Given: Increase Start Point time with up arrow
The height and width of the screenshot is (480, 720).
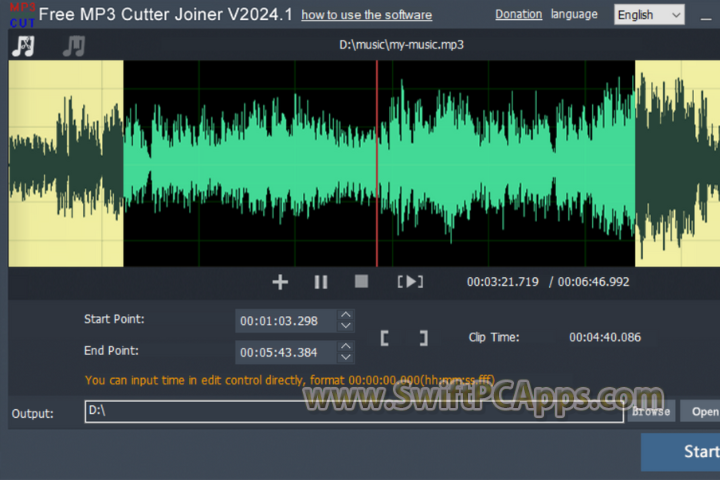Looking at the screenshot, I should [346, 315].
